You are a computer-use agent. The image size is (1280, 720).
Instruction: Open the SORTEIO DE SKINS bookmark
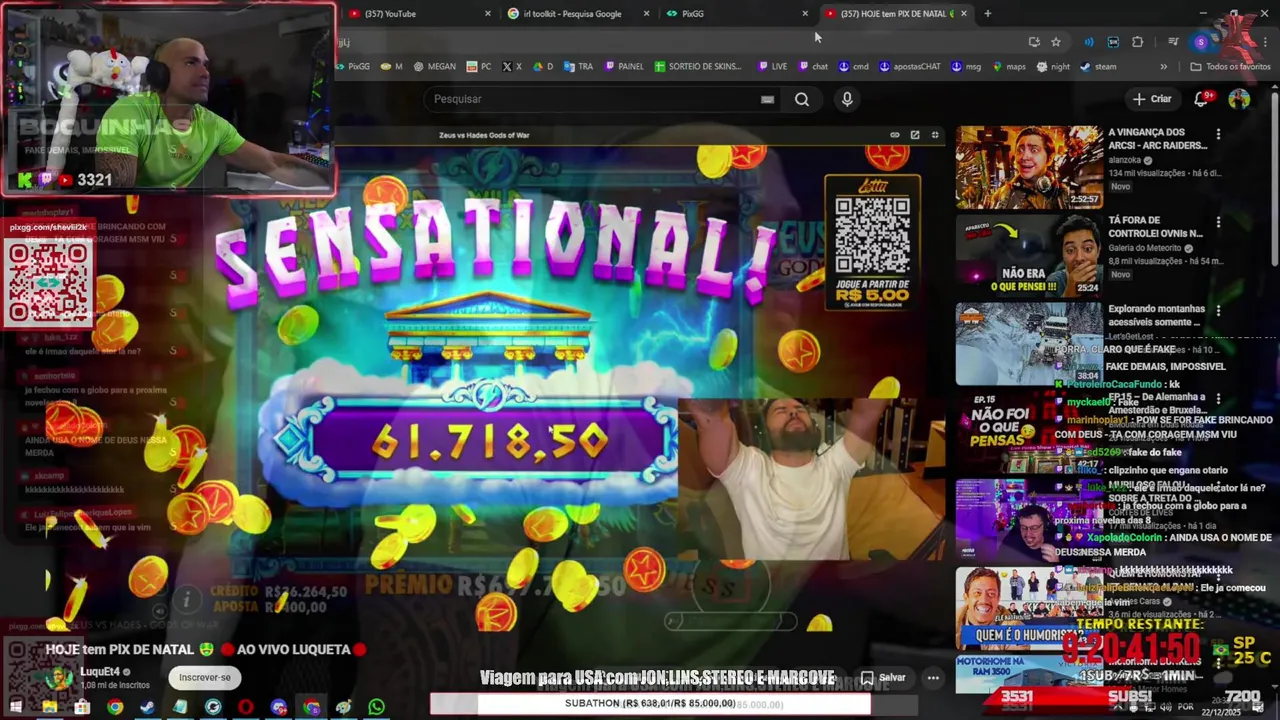point(698,67)
